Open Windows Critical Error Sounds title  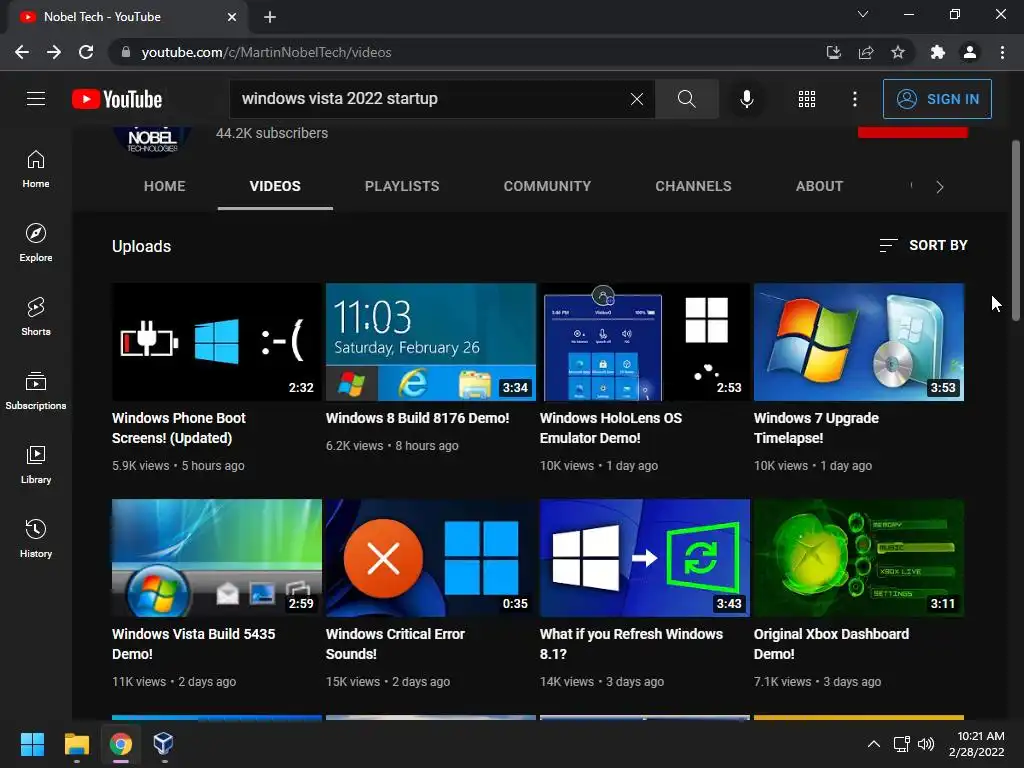pos(395,644)
